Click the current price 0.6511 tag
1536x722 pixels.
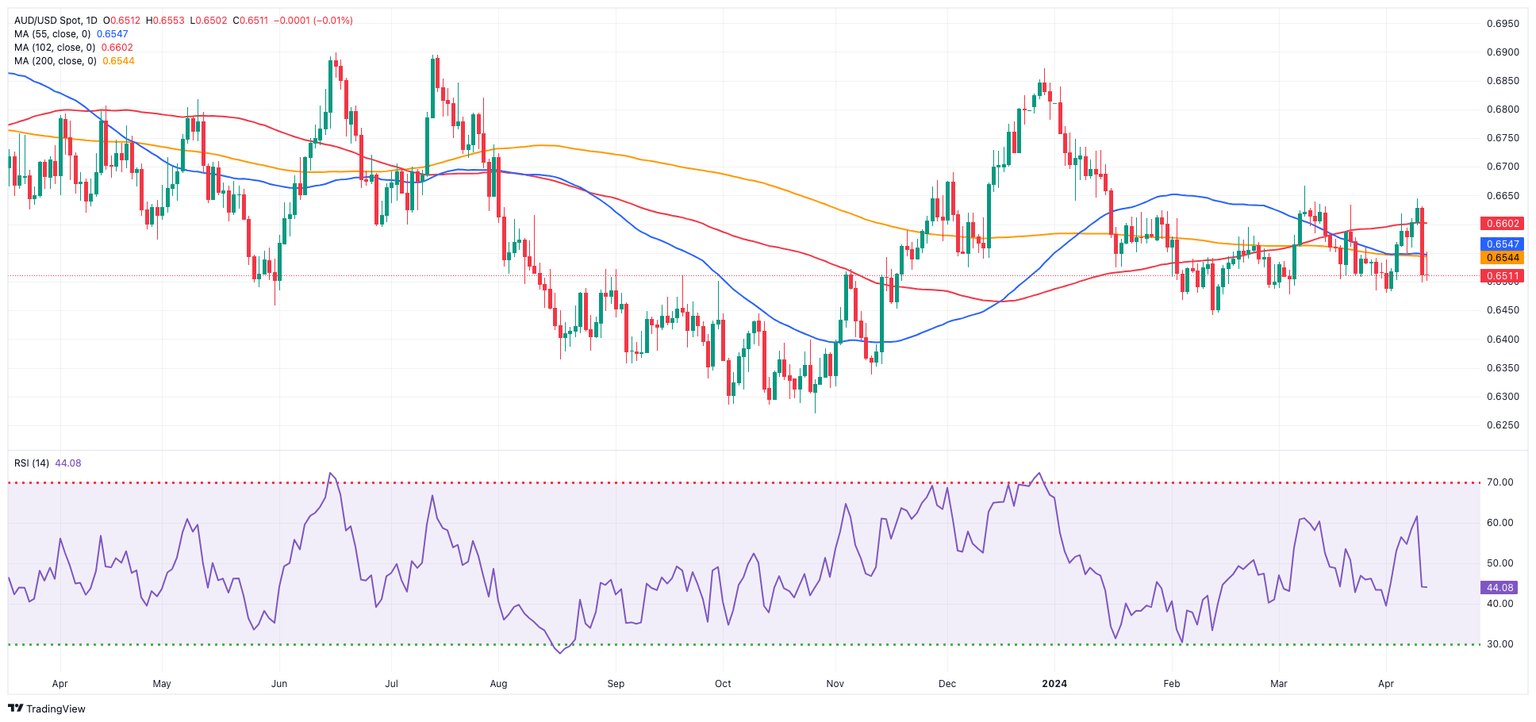(x=1501, y=275)
